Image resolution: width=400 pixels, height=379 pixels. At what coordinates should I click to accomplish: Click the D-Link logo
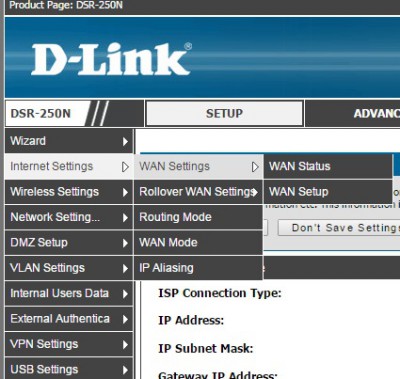click(112, 59)
